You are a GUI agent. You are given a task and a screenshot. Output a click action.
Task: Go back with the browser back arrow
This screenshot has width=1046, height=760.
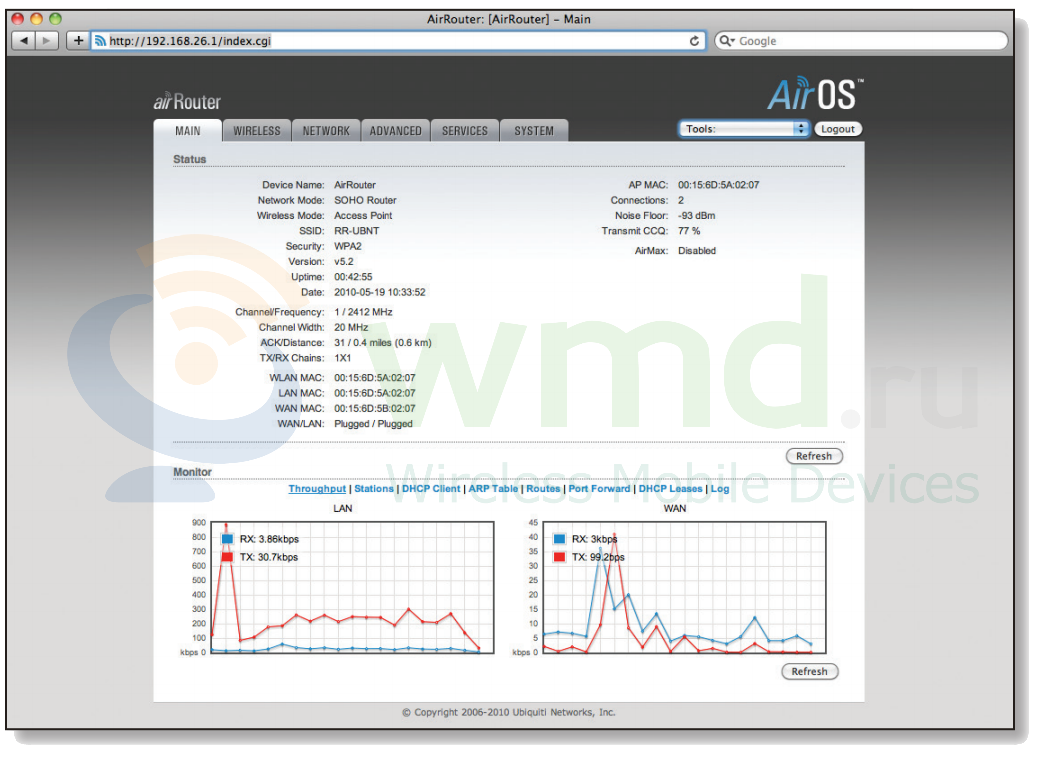tap(24, 41)
